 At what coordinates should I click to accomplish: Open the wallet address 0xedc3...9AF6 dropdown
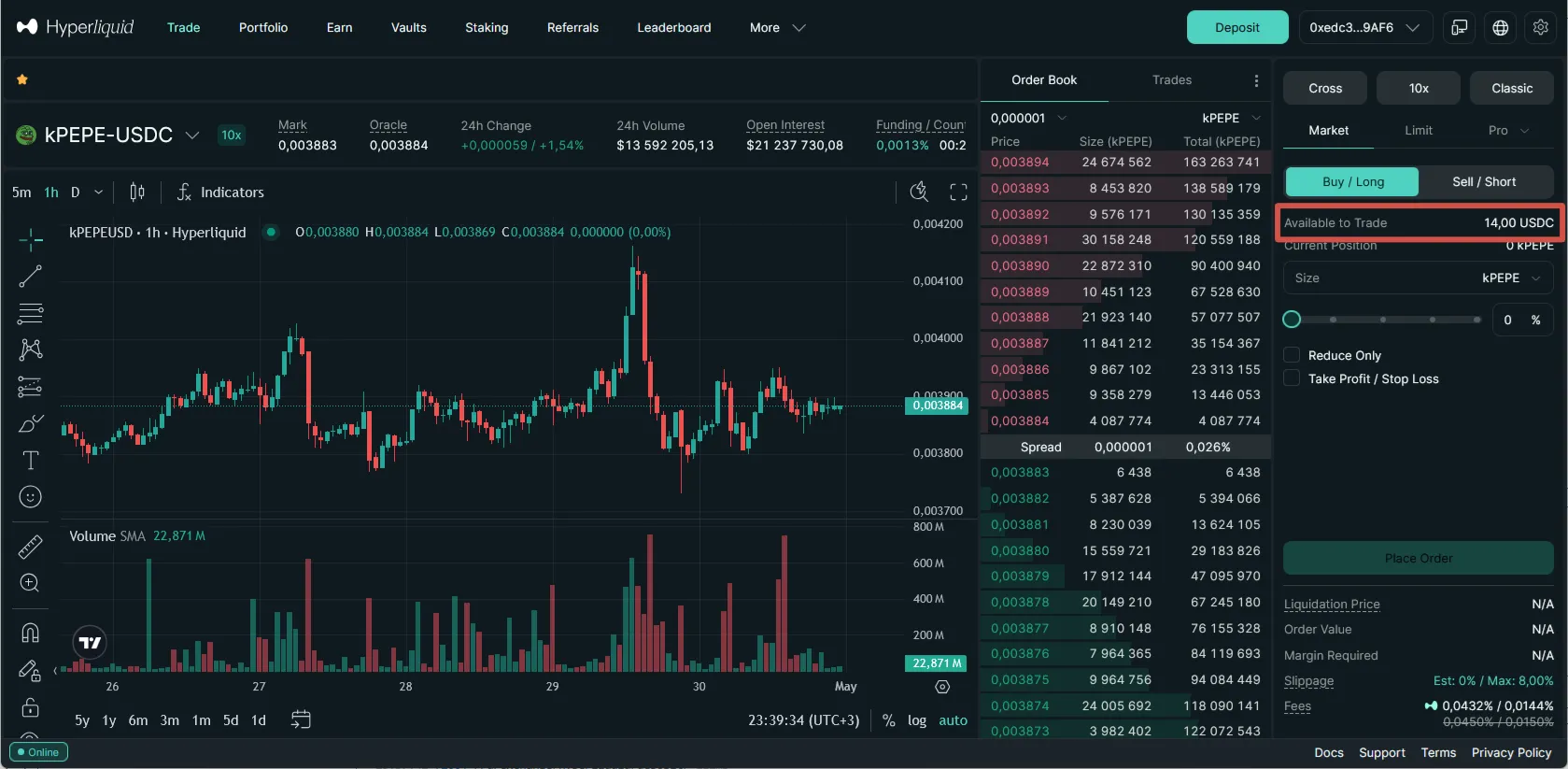pos(1365,27)
